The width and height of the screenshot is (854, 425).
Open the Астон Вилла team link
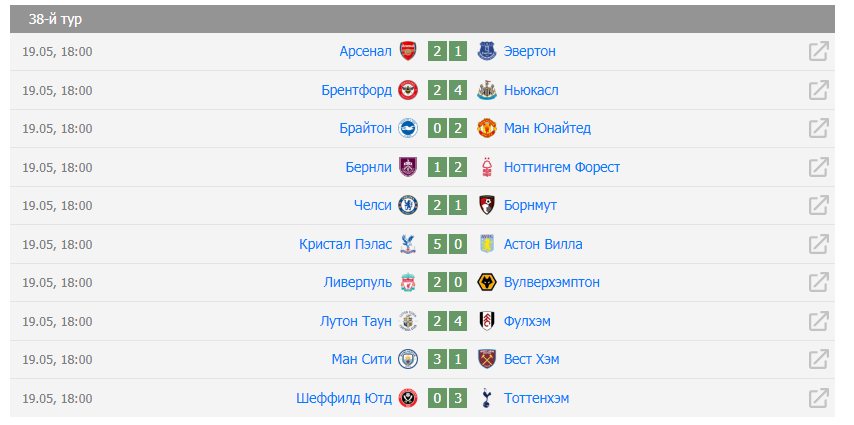pos(543,244)
